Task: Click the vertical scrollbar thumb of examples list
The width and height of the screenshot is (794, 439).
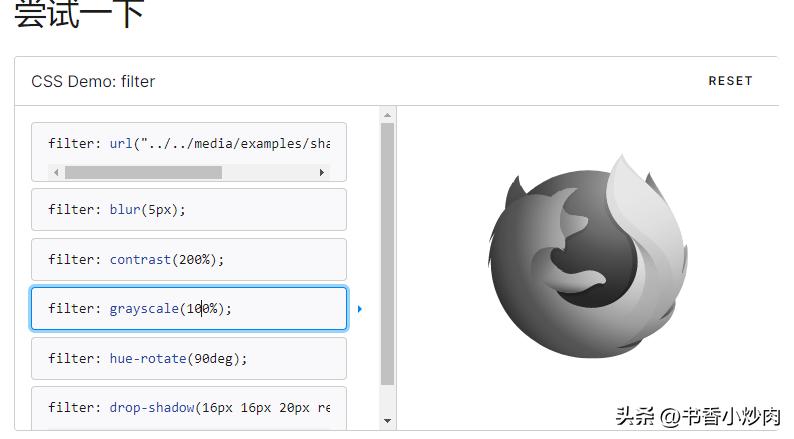Action: coord(388,250)
